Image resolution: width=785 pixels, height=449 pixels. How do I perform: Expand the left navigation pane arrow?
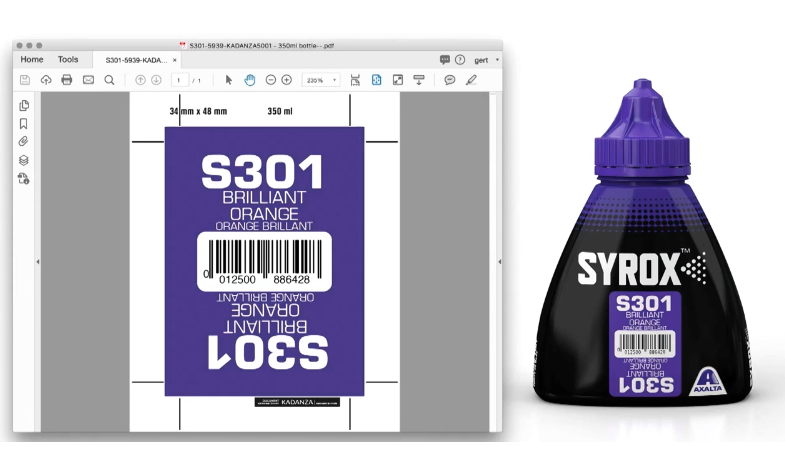pos(38,262)
